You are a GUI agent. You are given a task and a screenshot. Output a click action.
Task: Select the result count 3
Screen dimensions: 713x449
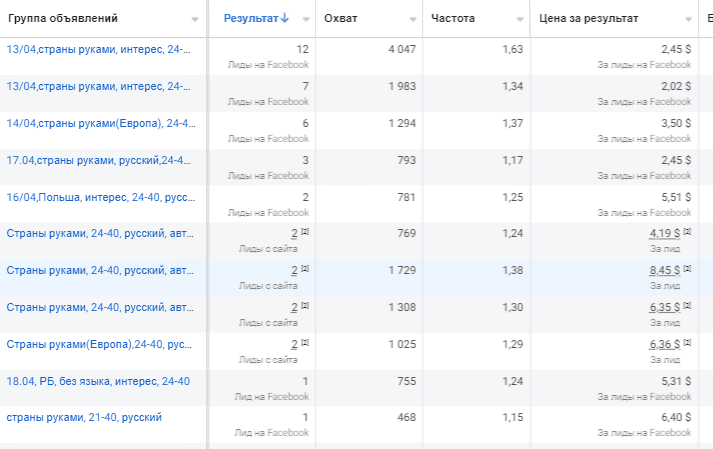point(306,160)
